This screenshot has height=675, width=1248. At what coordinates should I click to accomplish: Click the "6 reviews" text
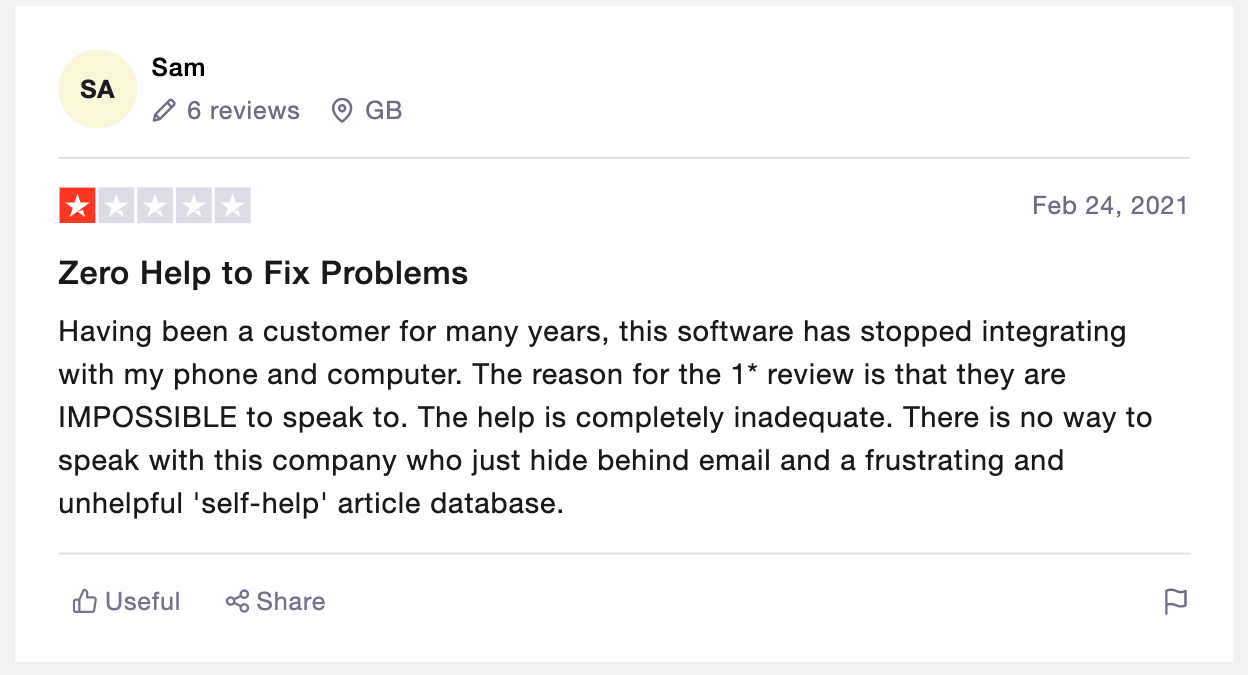(243, 111)
